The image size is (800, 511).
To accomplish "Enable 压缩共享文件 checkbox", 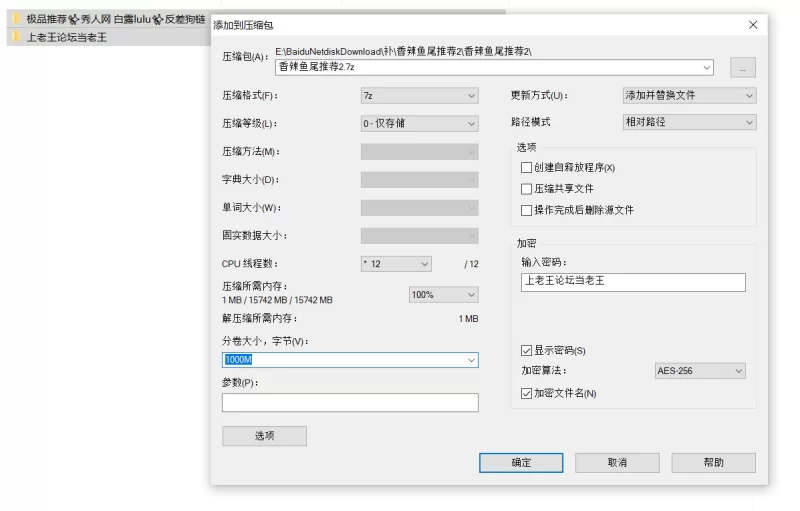I will tap(527, 189).
